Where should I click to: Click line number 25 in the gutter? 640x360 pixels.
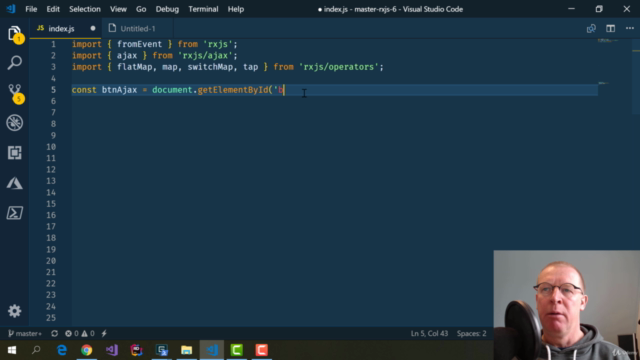click(51, 318)
